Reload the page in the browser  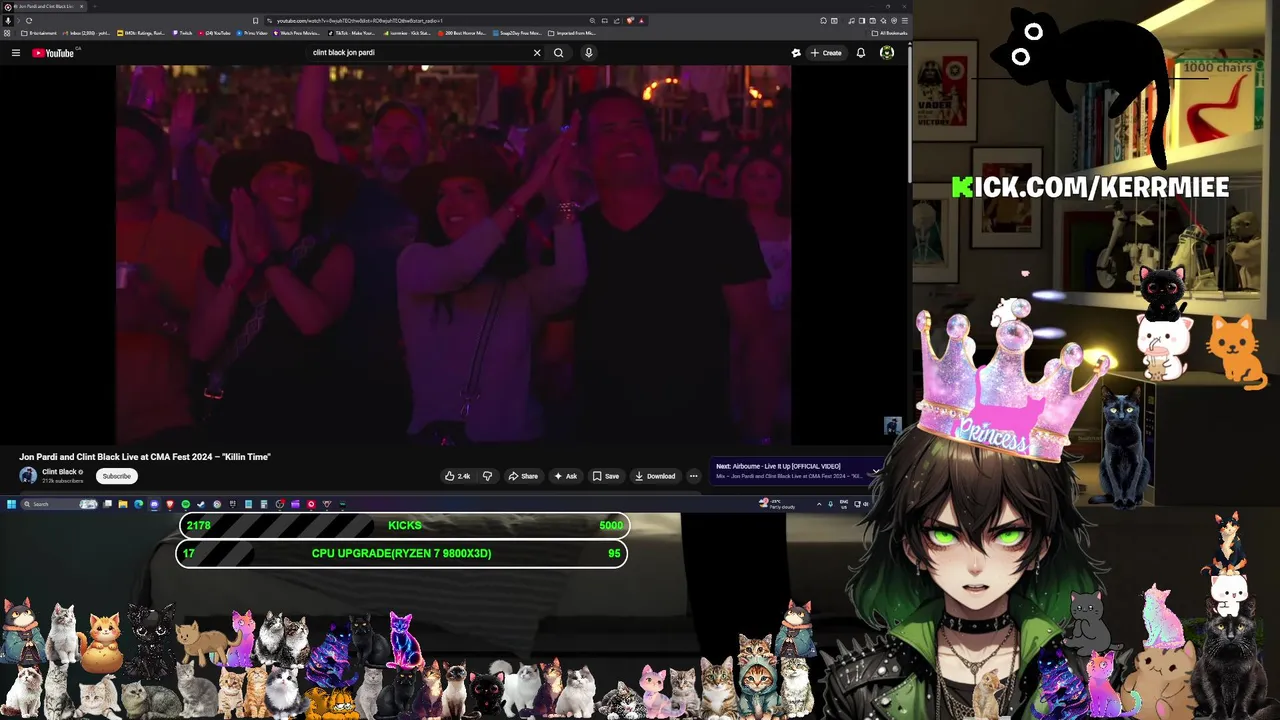click(x=28, y=20)
